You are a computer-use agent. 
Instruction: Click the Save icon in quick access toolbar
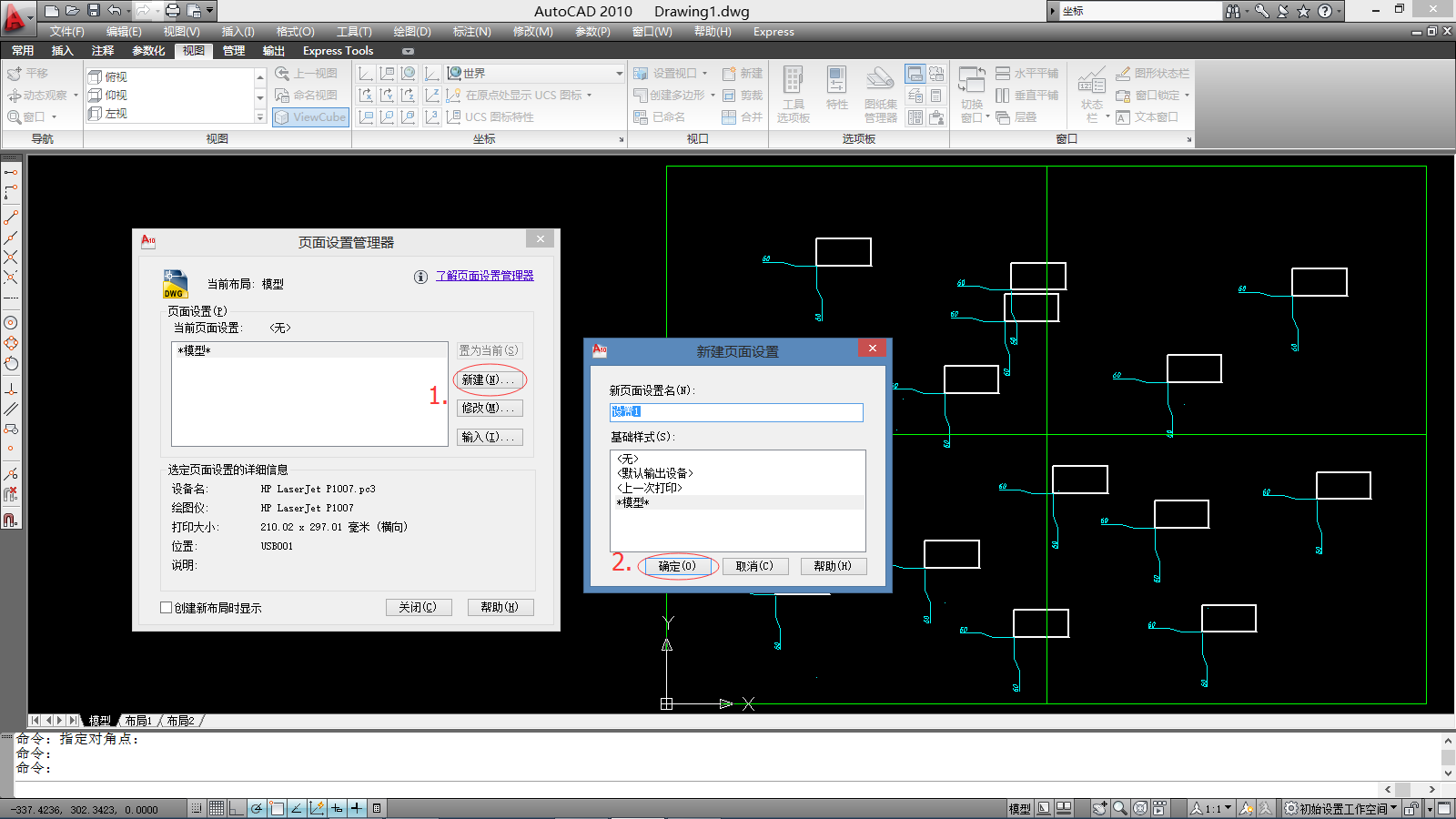94,11
